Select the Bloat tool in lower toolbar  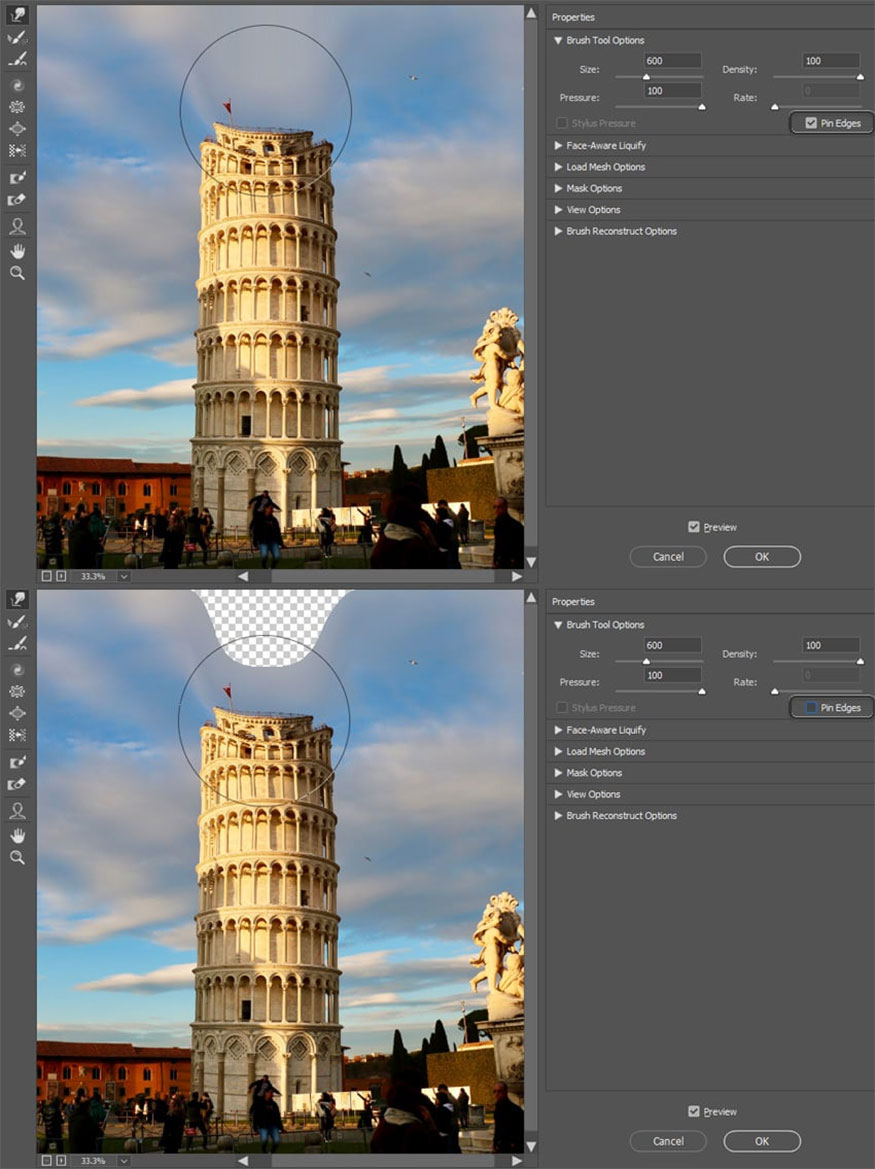coord(17,713)
